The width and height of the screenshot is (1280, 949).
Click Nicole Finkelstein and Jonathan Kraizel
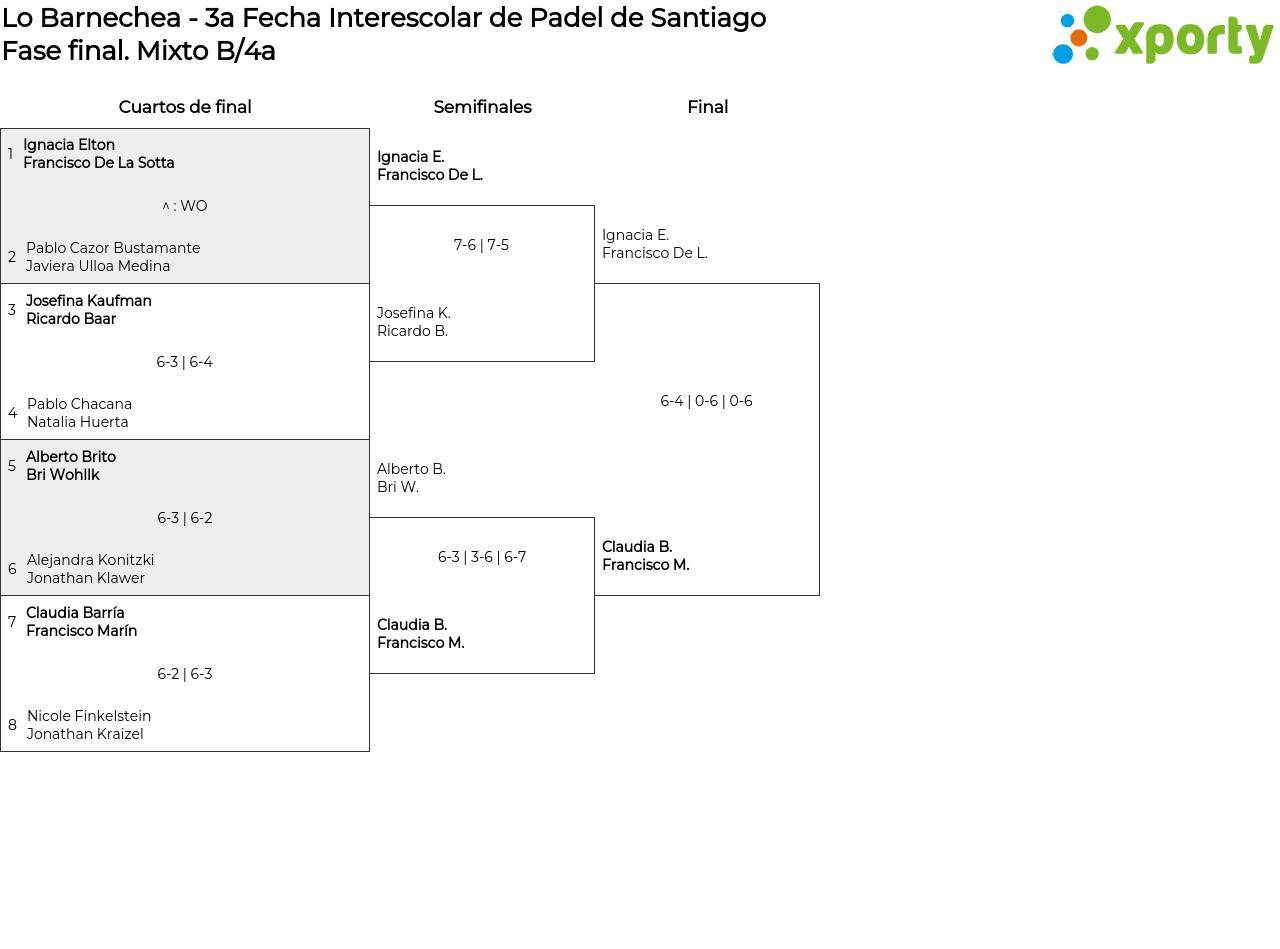click(89, 725)
